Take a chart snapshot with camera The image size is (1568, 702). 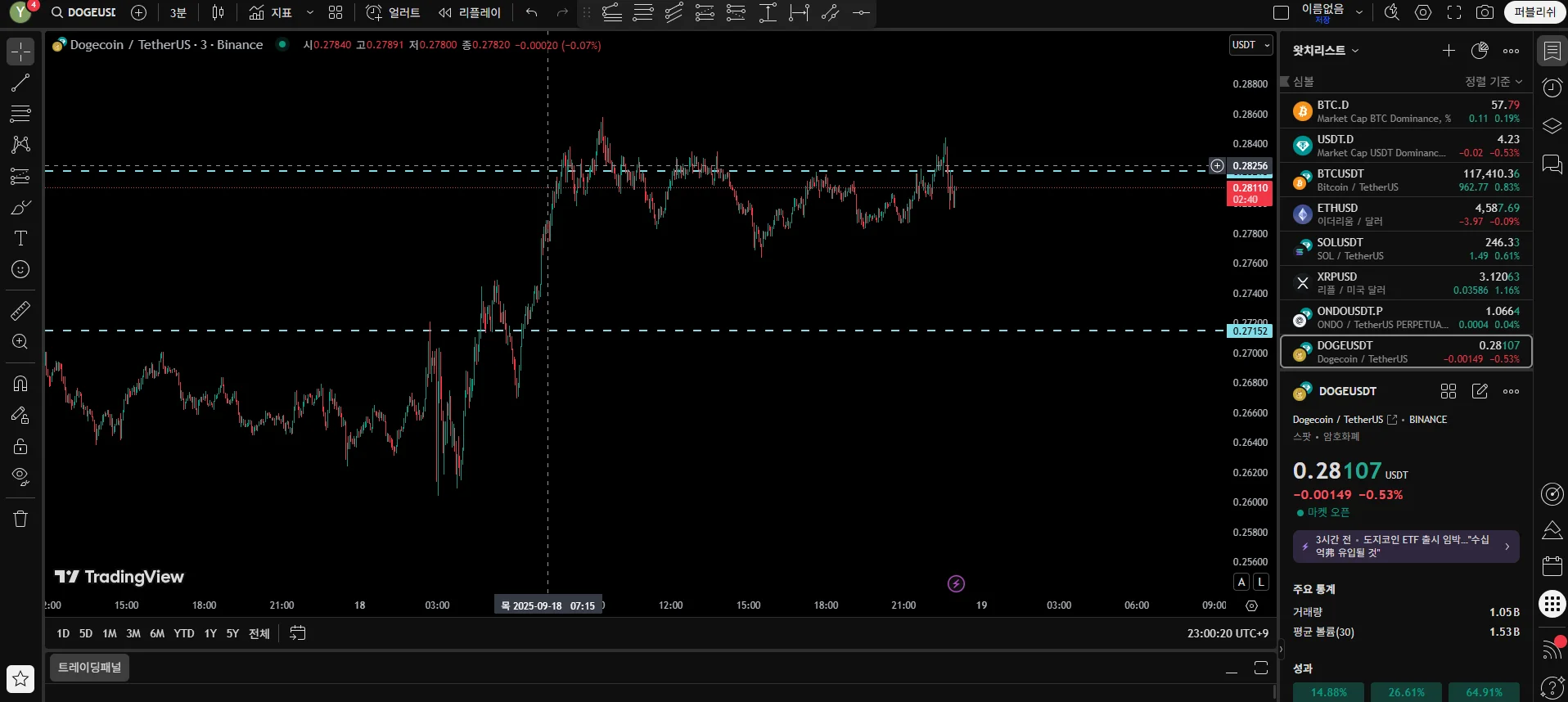click(1485, 12)
